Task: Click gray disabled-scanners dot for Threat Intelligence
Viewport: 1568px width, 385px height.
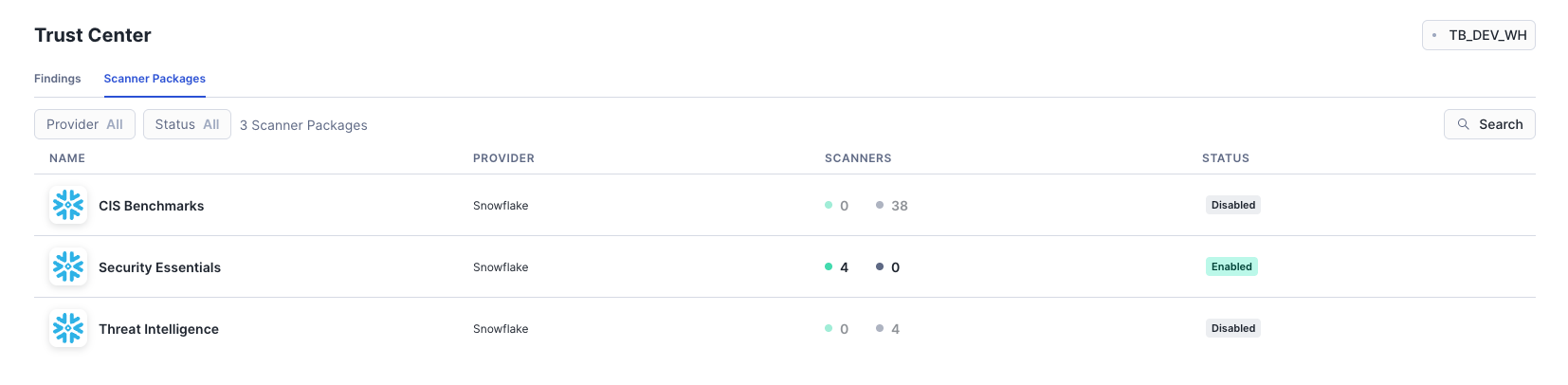Action: tap(880, 328)
